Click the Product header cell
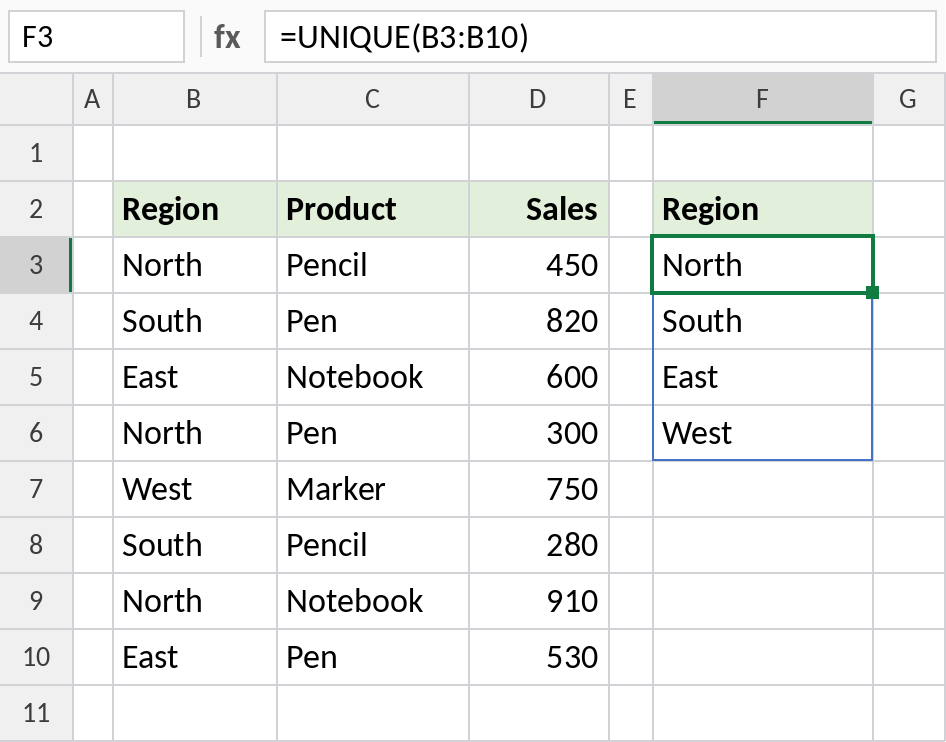946x742 pixels. tap(373, 209)
